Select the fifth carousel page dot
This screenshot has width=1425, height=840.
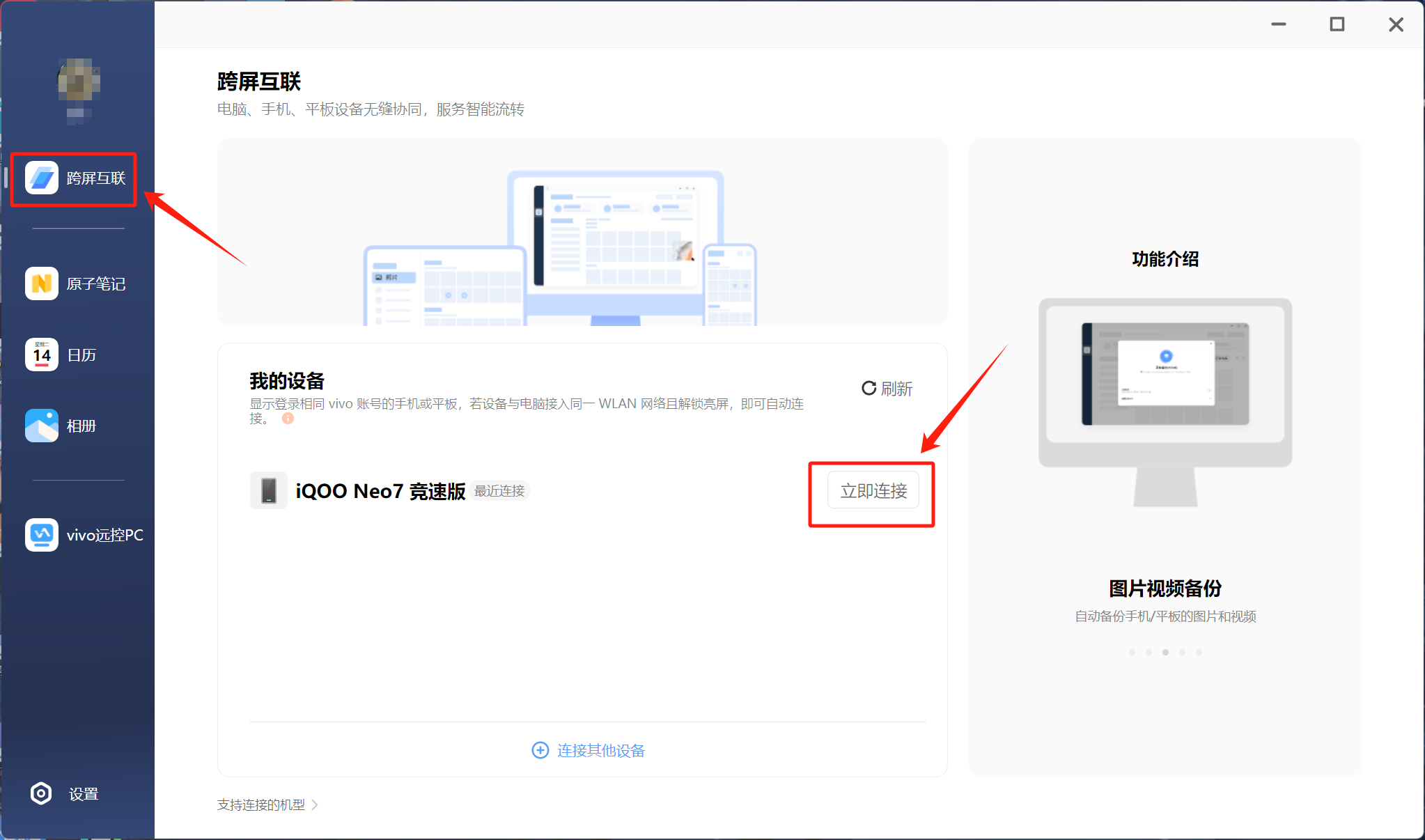[1199, 653]
